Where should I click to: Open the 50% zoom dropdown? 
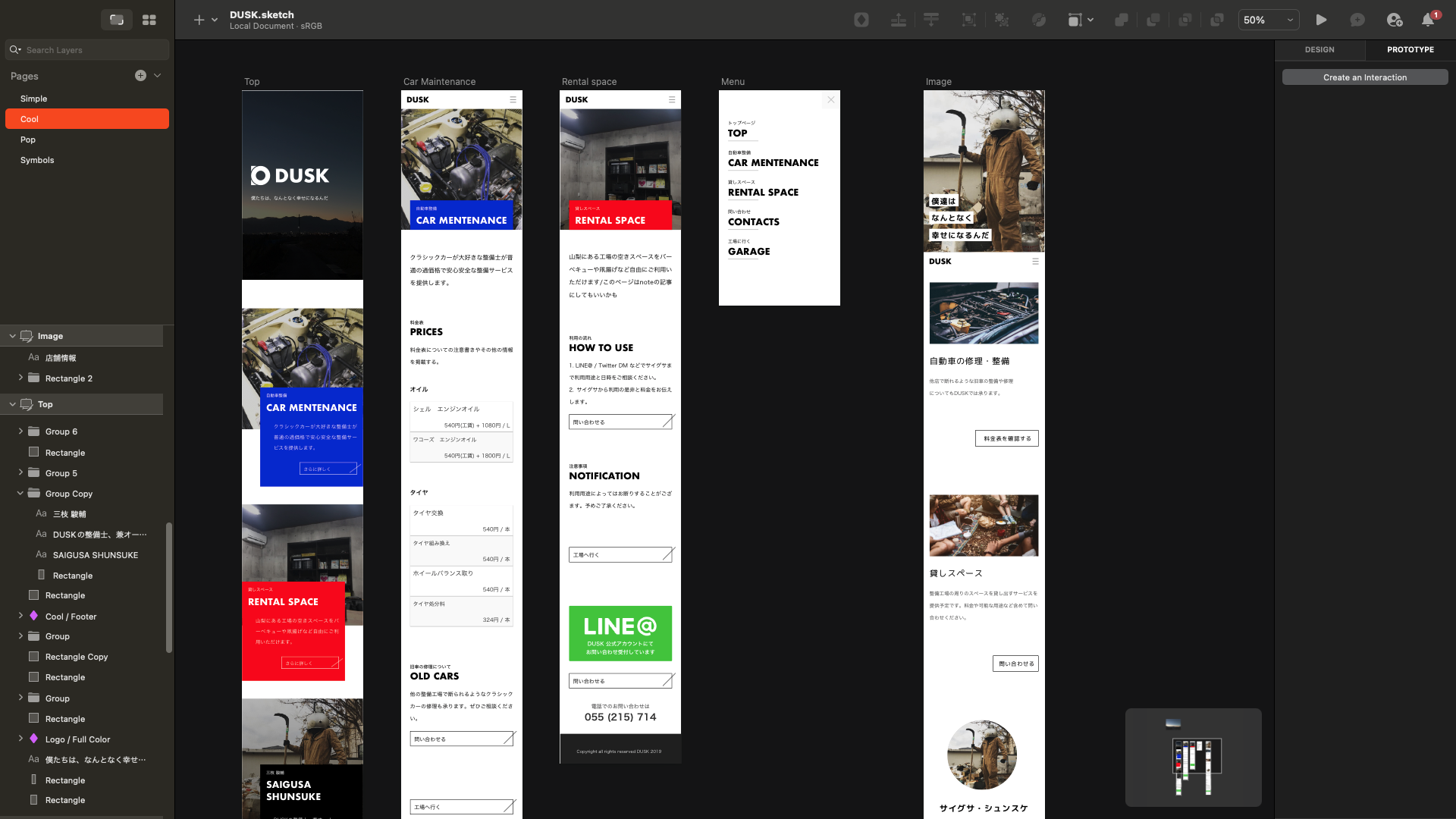(1269, 20)
